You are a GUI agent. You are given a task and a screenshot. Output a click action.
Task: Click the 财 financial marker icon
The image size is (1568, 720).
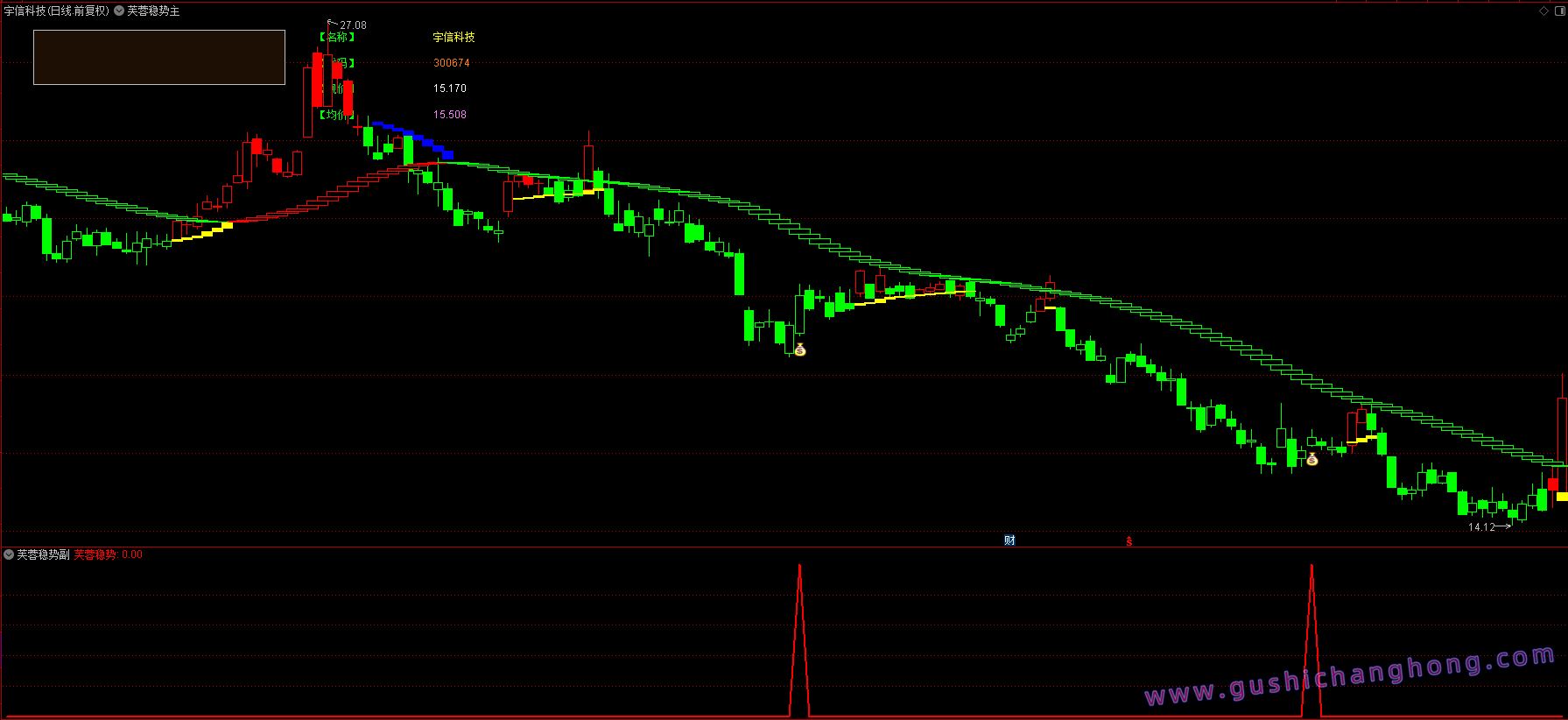tap(1009, 540)
